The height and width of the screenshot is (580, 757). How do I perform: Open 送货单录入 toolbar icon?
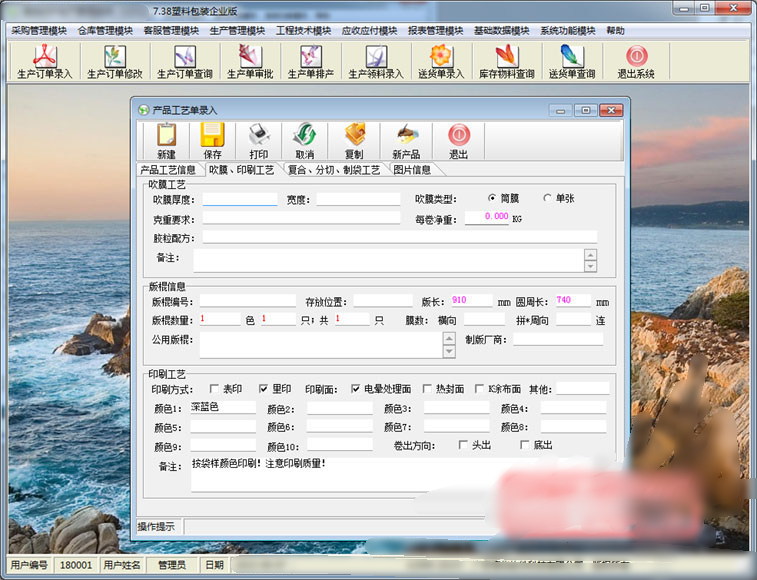click(441, 61)
